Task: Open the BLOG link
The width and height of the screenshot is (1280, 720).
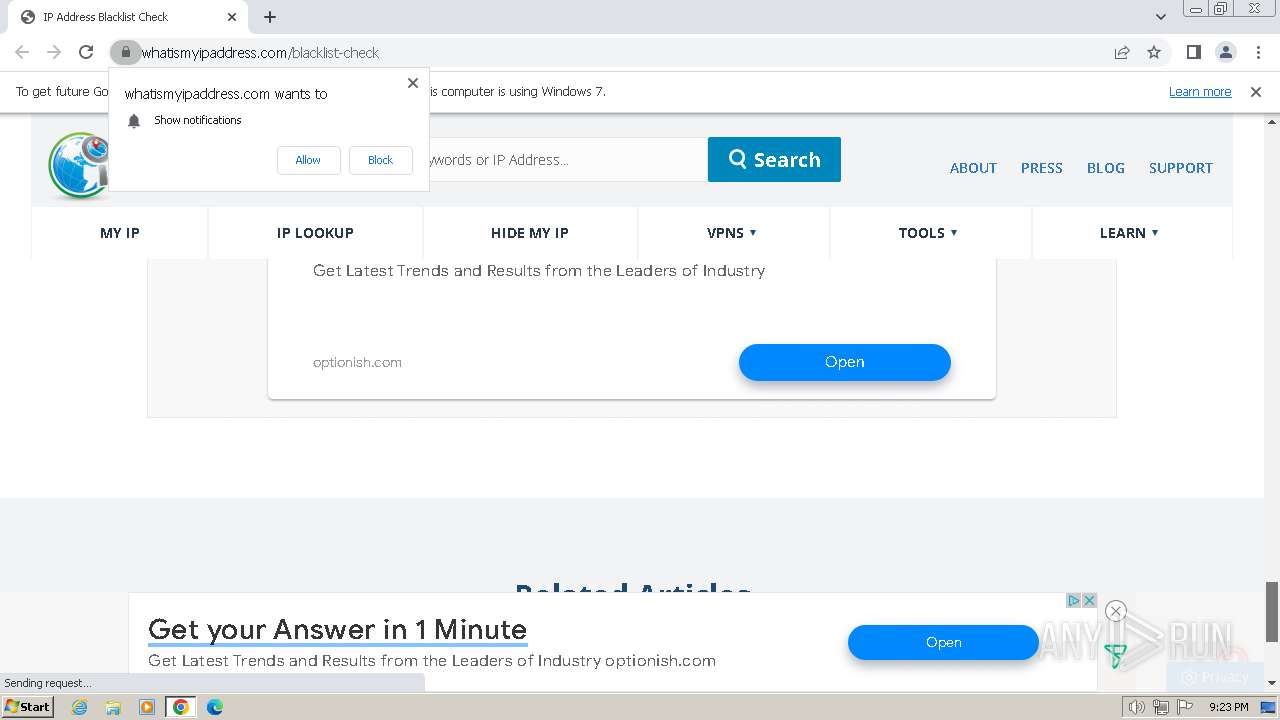Action: coord(1105,168)
